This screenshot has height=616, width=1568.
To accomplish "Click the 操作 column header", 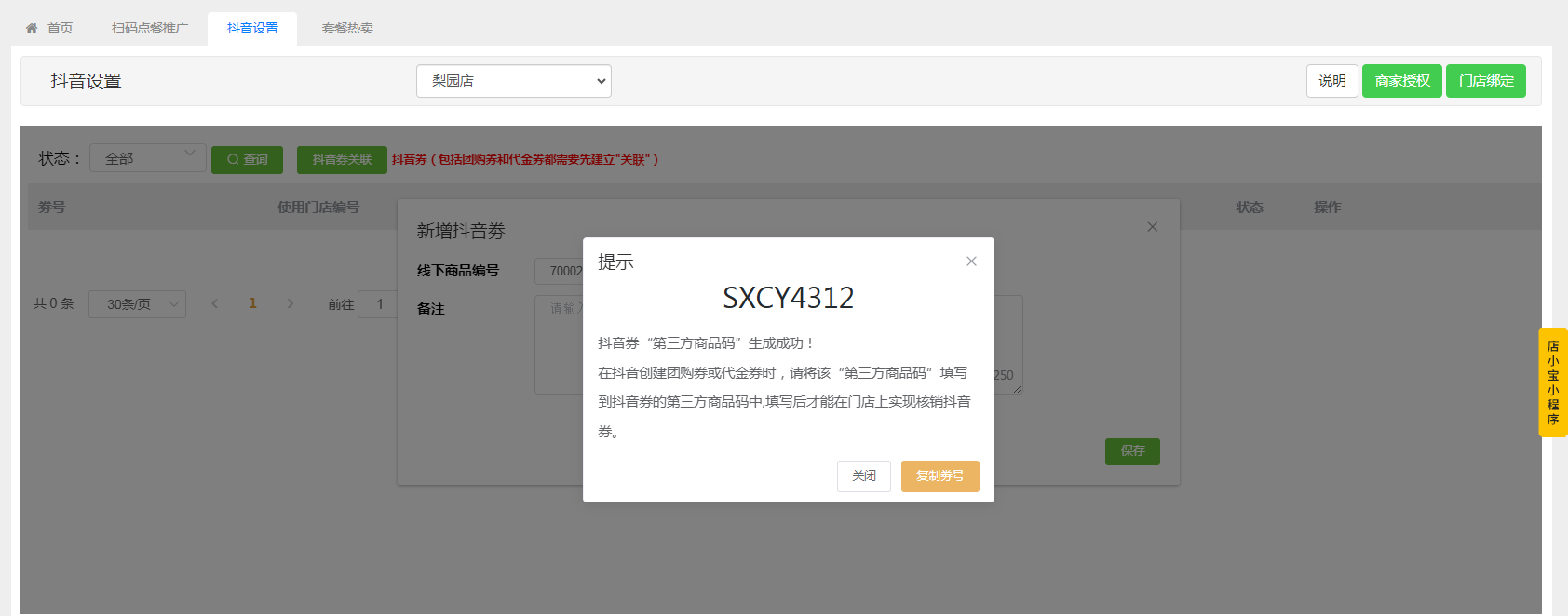I will (1328, 207).
